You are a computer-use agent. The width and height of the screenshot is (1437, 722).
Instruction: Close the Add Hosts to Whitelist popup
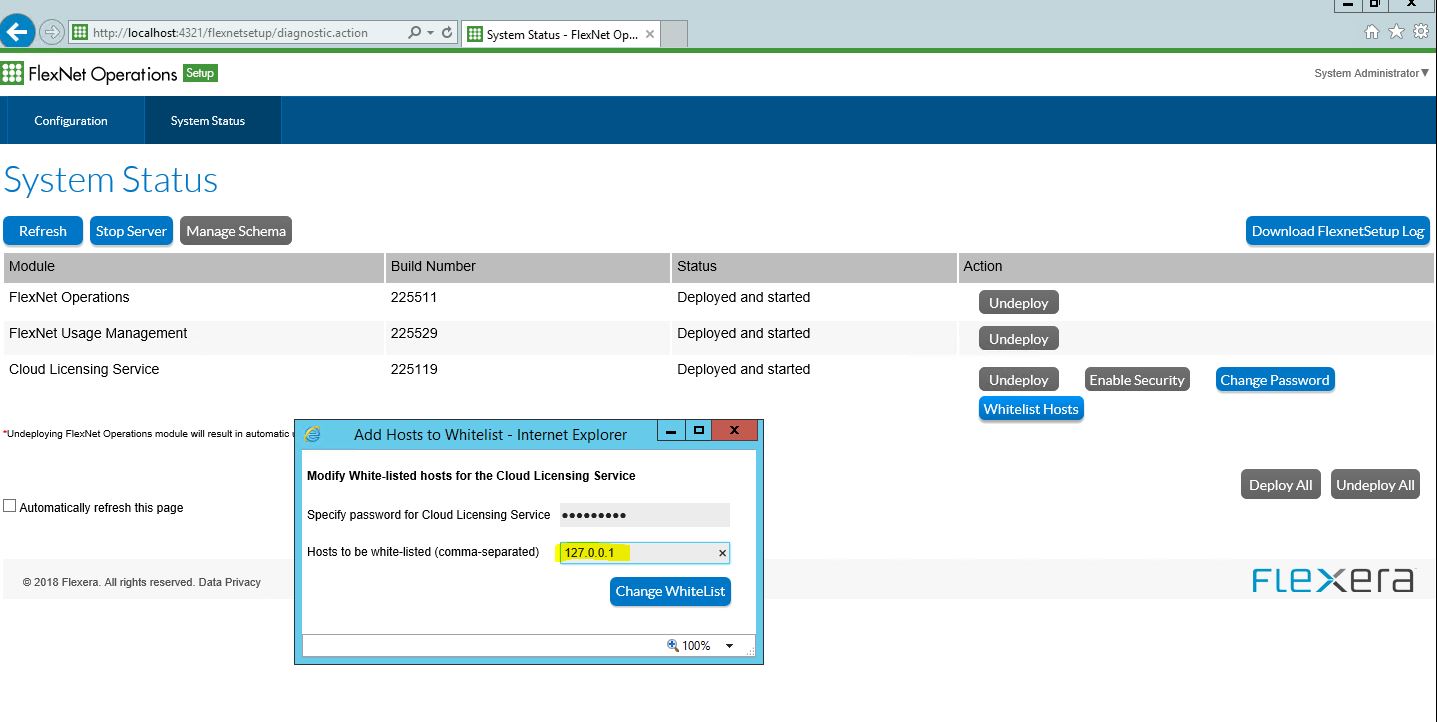(x=734, y=431)
